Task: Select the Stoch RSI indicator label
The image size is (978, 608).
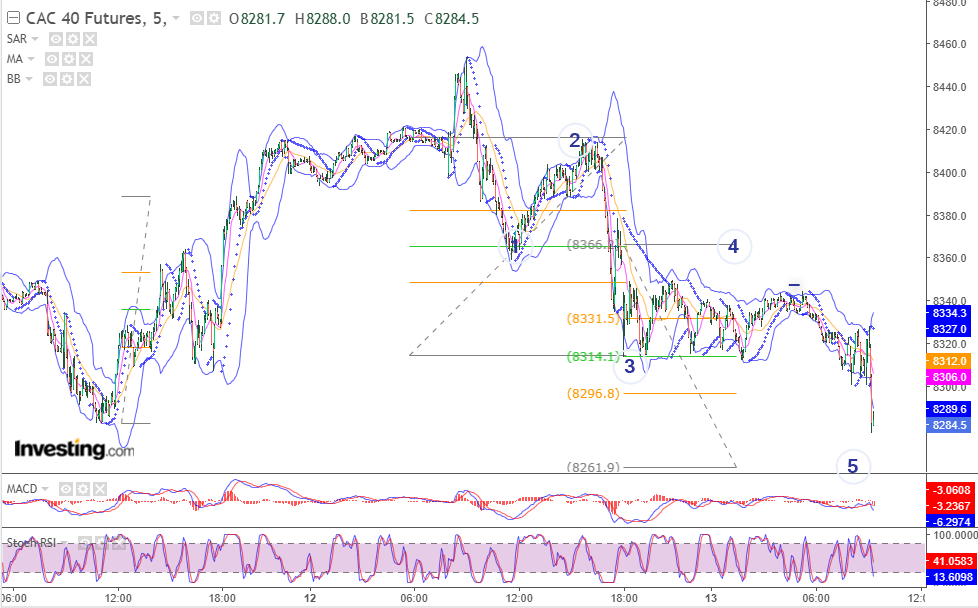Action: pyautogui.click(x=32, y=543)
